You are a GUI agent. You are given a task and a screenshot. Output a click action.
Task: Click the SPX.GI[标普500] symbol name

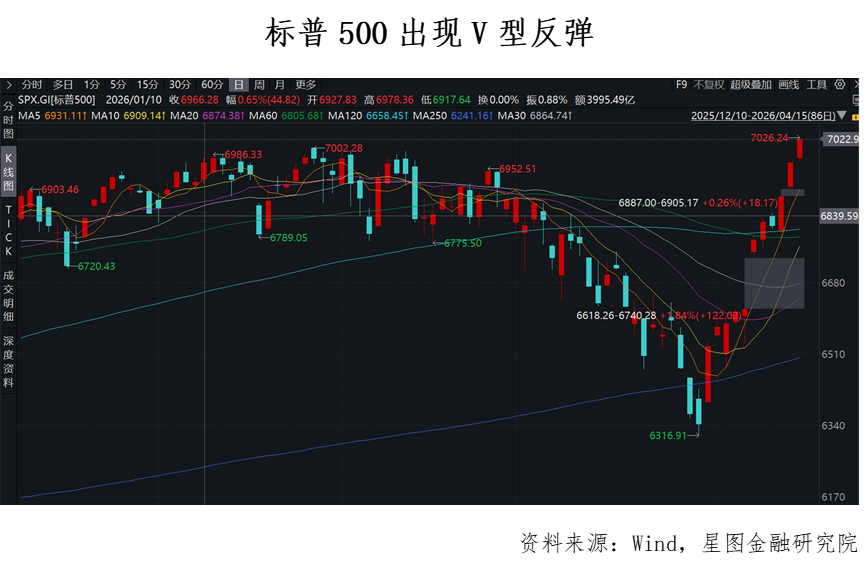click(59, 100)
